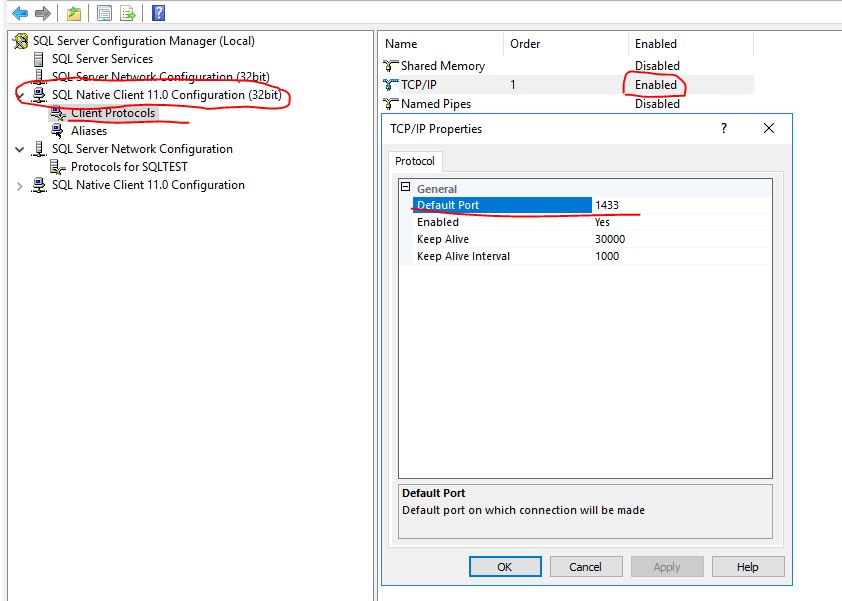Expand the bottom SQL Native Client 11.0 Configuration
The width and height of the screenshot is (842, 601).
20,186
